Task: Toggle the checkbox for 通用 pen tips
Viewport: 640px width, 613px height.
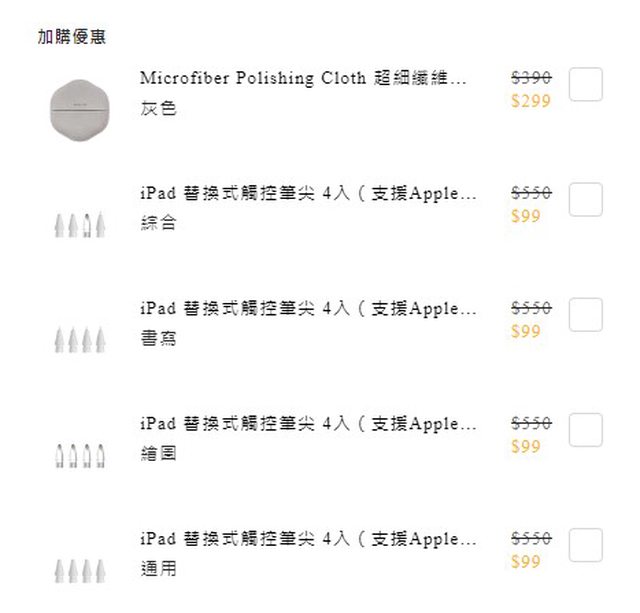Action: [585, 545]
